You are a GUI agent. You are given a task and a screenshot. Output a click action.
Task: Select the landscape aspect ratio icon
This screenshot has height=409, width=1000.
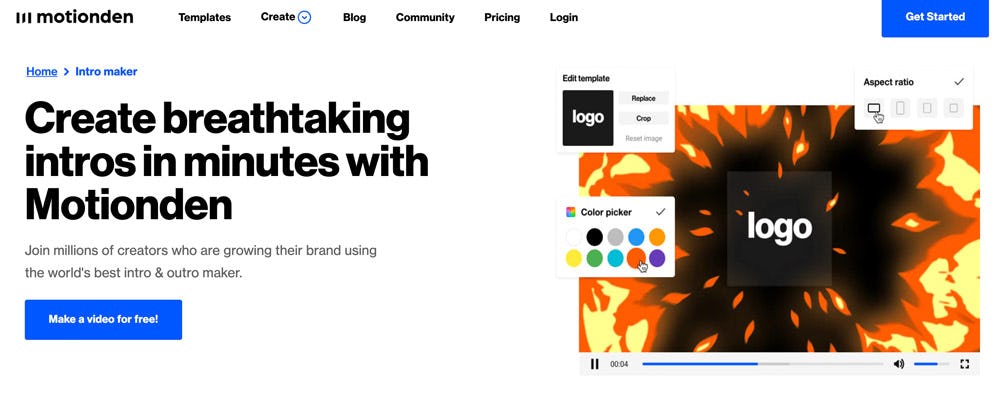pos(874,108)
